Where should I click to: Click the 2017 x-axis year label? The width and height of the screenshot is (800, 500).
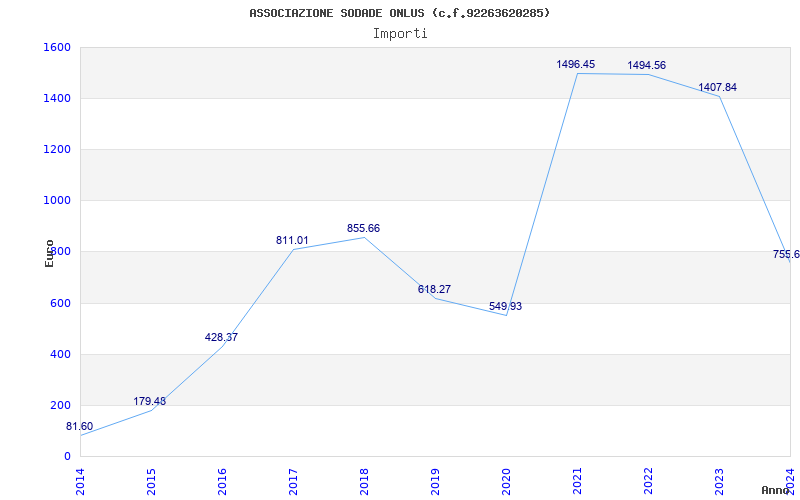point(293,481)
